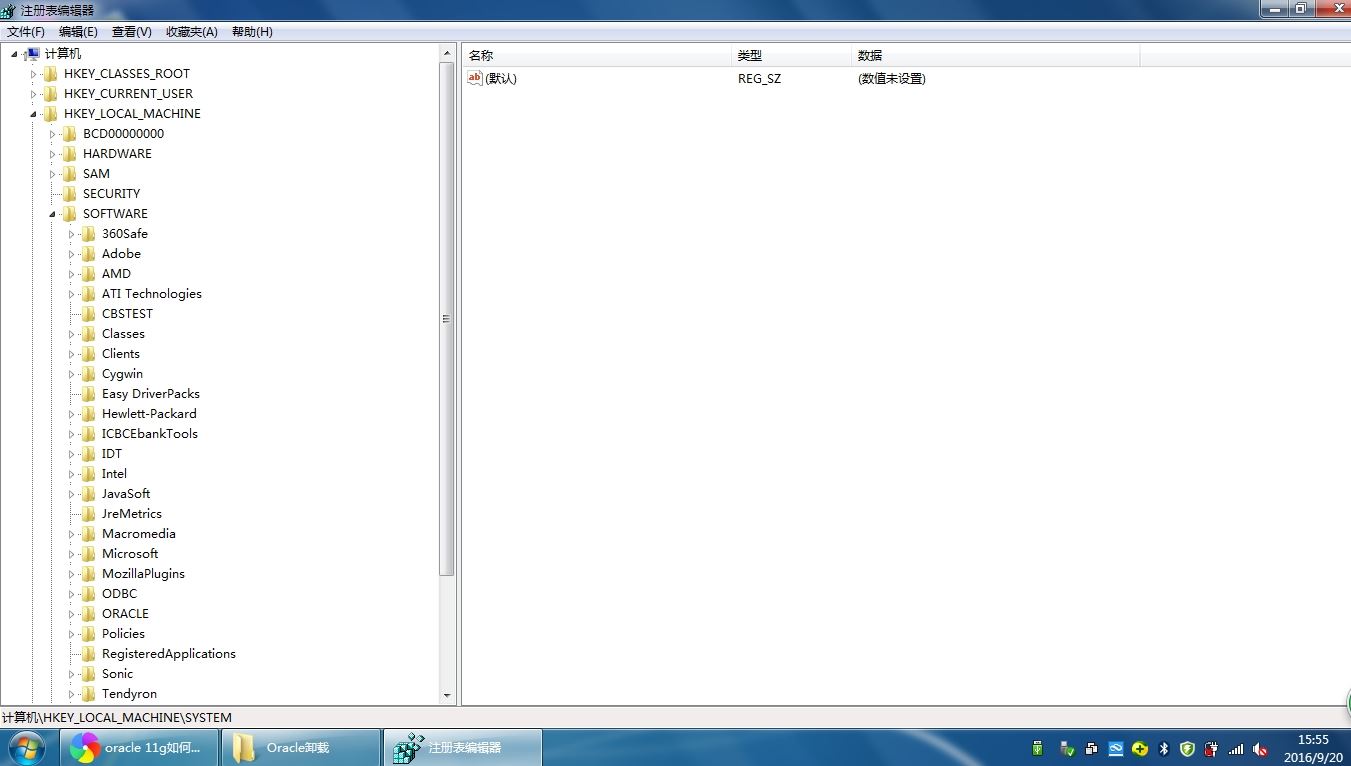1351x766 pixels.
Task: Click the 类型 column header
Action: 791,56
